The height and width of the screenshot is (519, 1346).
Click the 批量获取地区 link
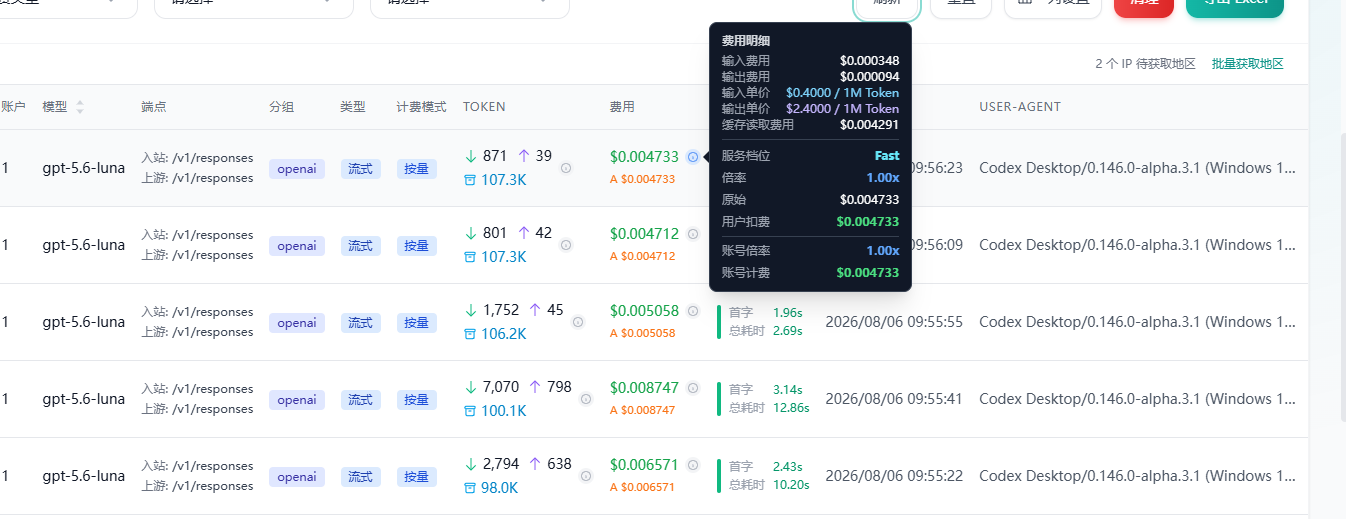1247,64
